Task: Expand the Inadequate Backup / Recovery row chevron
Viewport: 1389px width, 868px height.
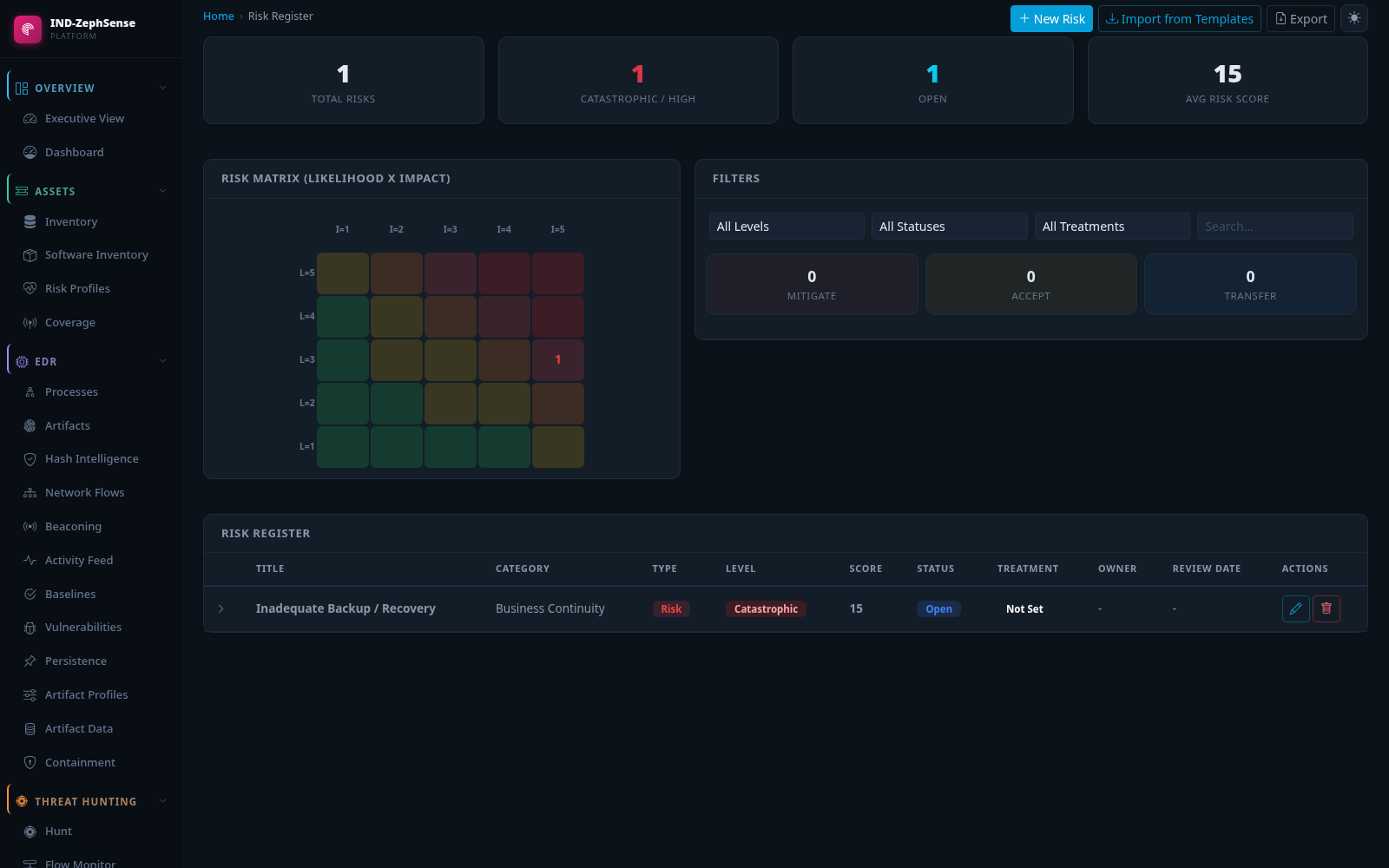Action: pos(221,609)
